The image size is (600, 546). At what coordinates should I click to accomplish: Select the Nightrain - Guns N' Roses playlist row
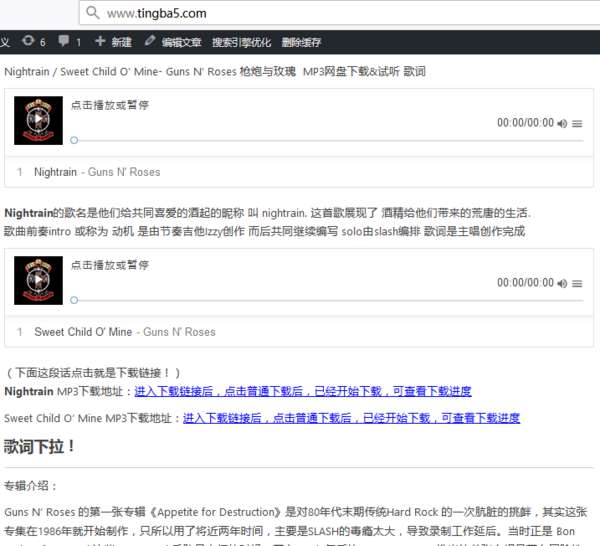[299, 172]
